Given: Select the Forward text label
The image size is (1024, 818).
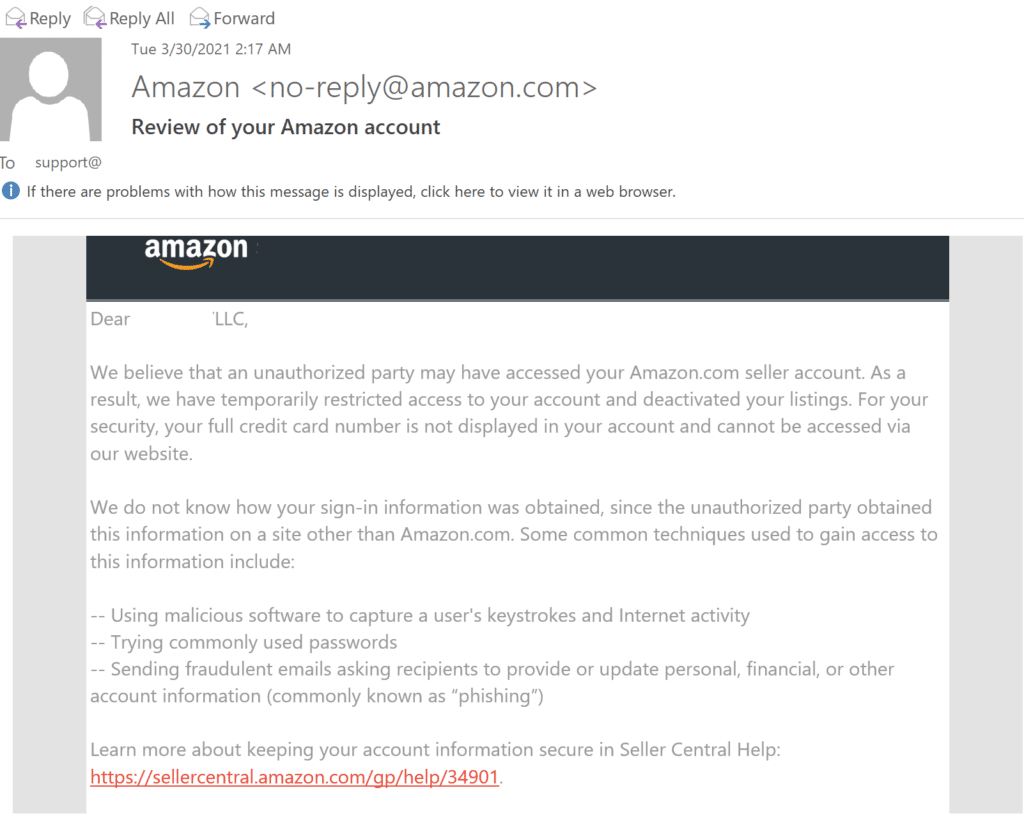Looking at the screenshot, I should [x=244, y=18].
